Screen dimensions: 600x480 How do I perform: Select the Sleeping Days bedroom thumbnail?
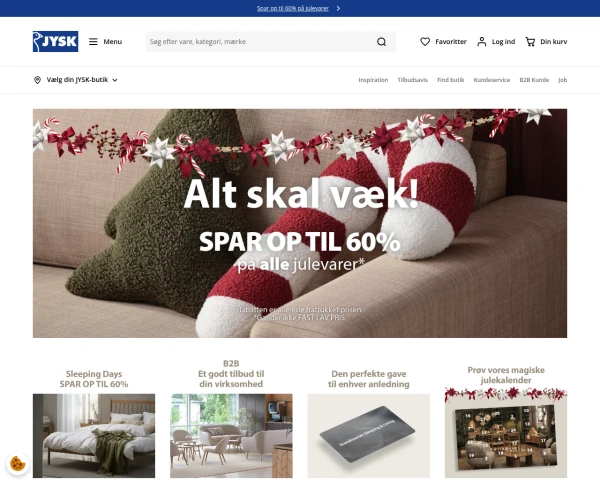coord(94,436)
